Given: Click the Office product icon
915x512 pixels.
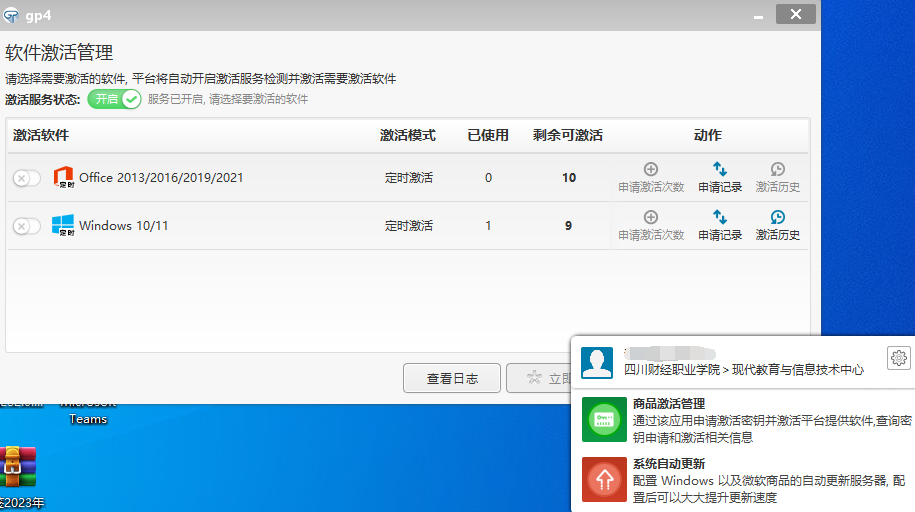Looking at the screenshot, I should click(x=64, y=178).
